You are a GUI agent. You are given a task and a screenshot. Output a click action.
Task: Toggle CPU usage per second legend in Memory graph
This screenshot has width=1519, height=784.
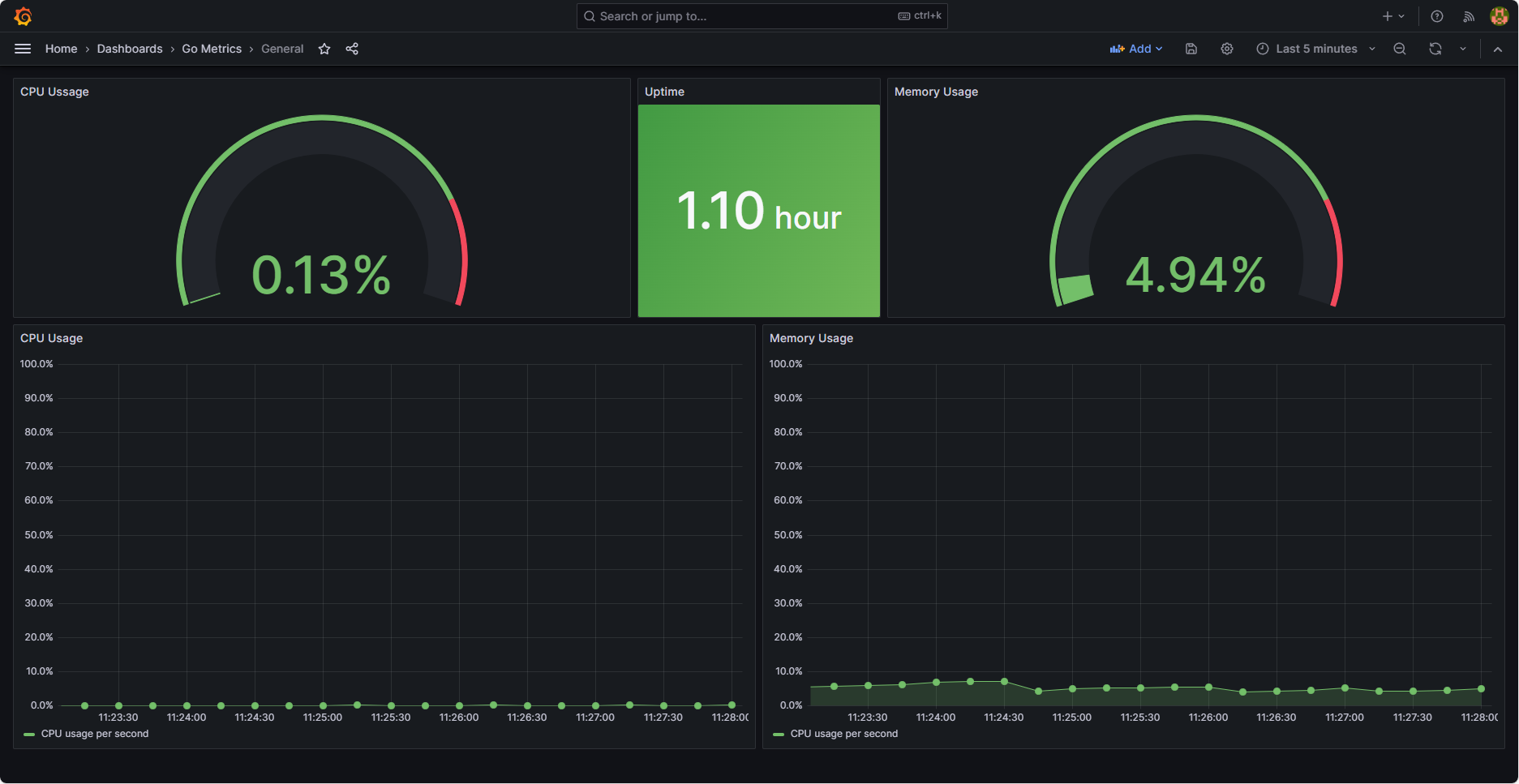click(x=844, y=734)
